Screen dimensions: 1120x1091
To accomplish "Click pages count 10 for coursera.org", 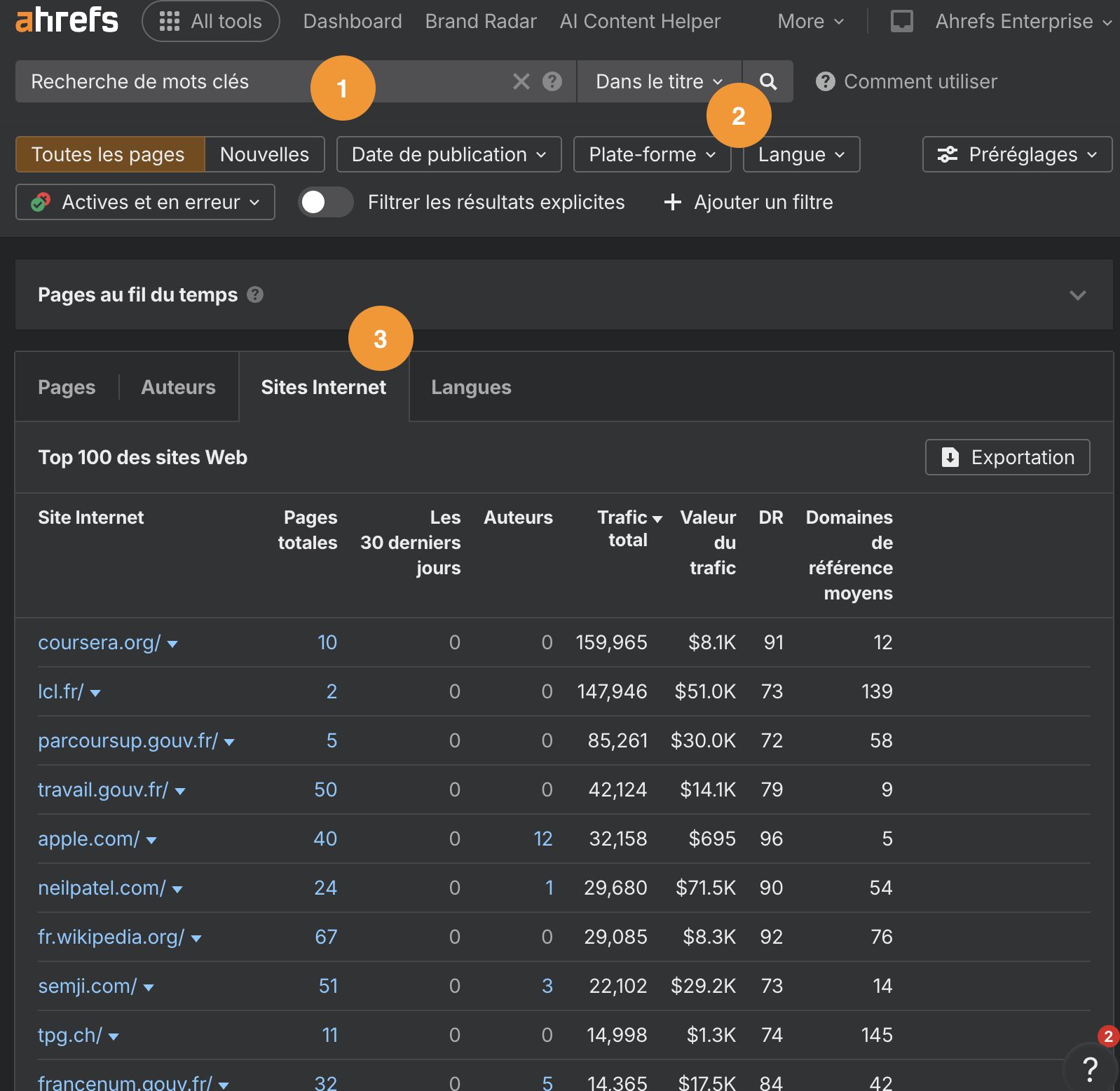I will click(x=327, y=642).
